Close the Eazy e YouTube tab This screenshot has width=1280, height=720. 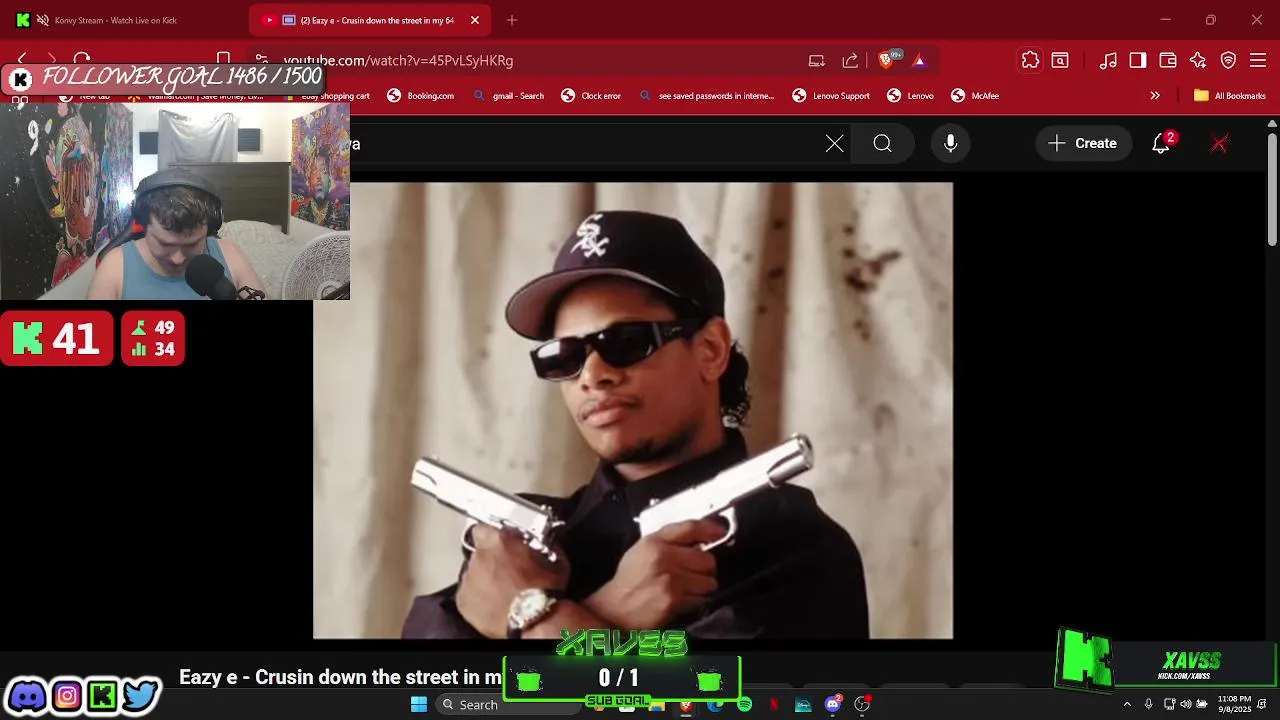475,20
